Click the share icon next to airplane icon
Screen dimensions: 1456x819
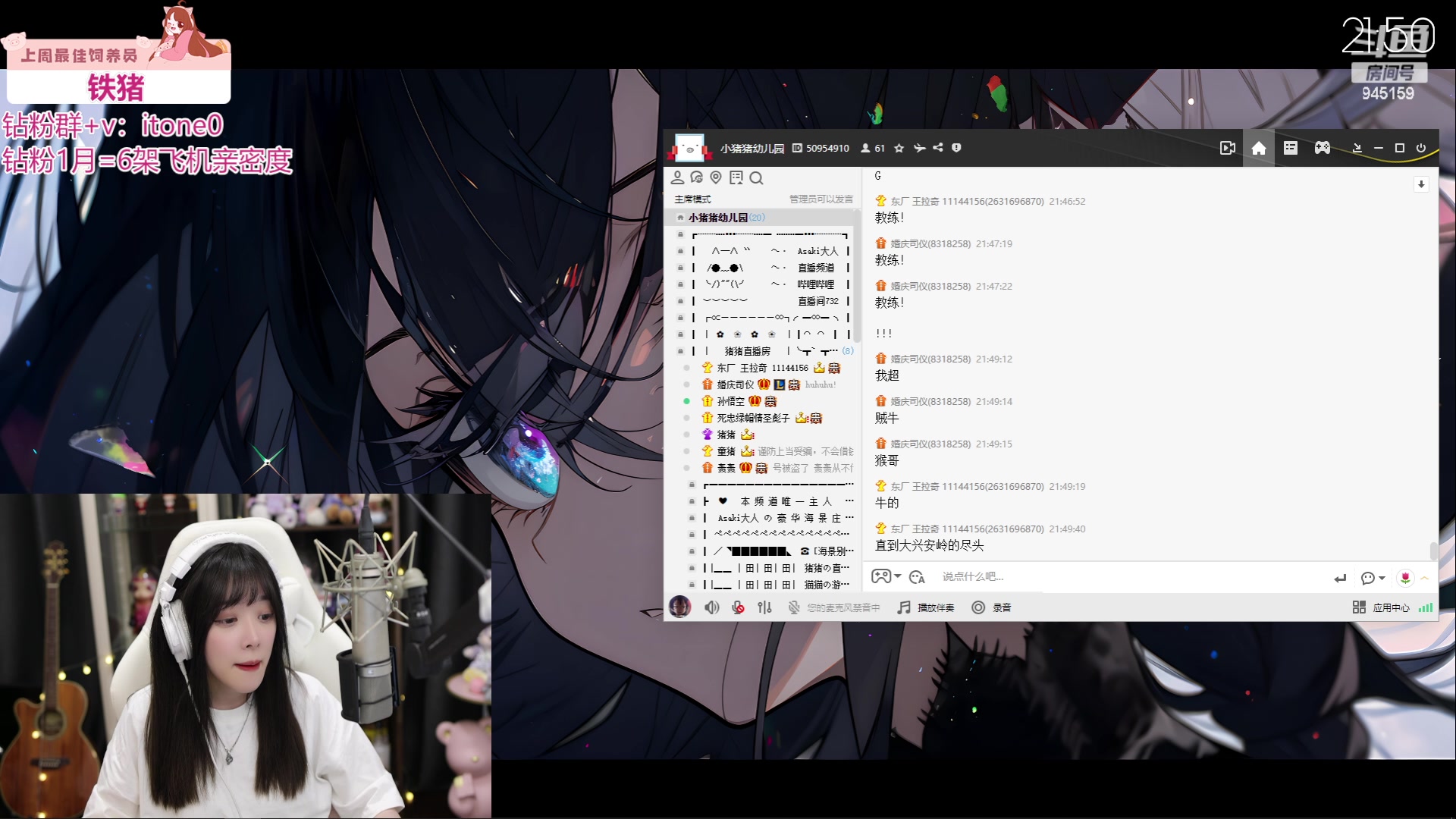pos(939,148)
